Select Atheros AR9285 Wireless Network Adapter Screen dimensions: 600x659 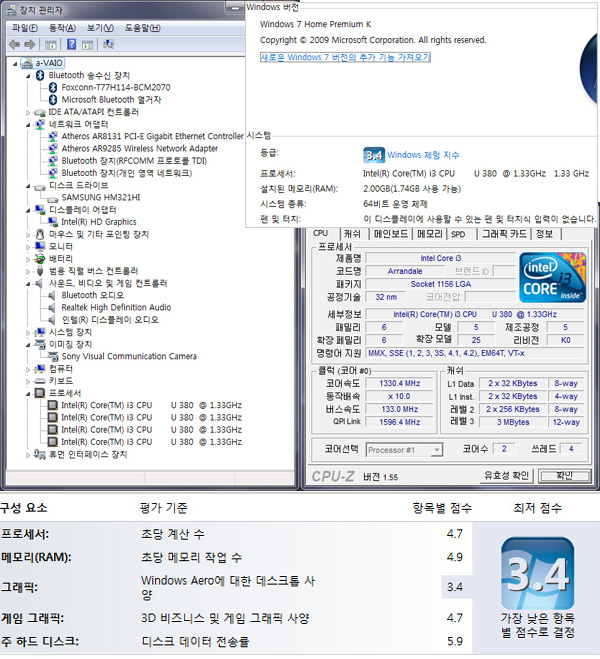(x=139, y=148)
